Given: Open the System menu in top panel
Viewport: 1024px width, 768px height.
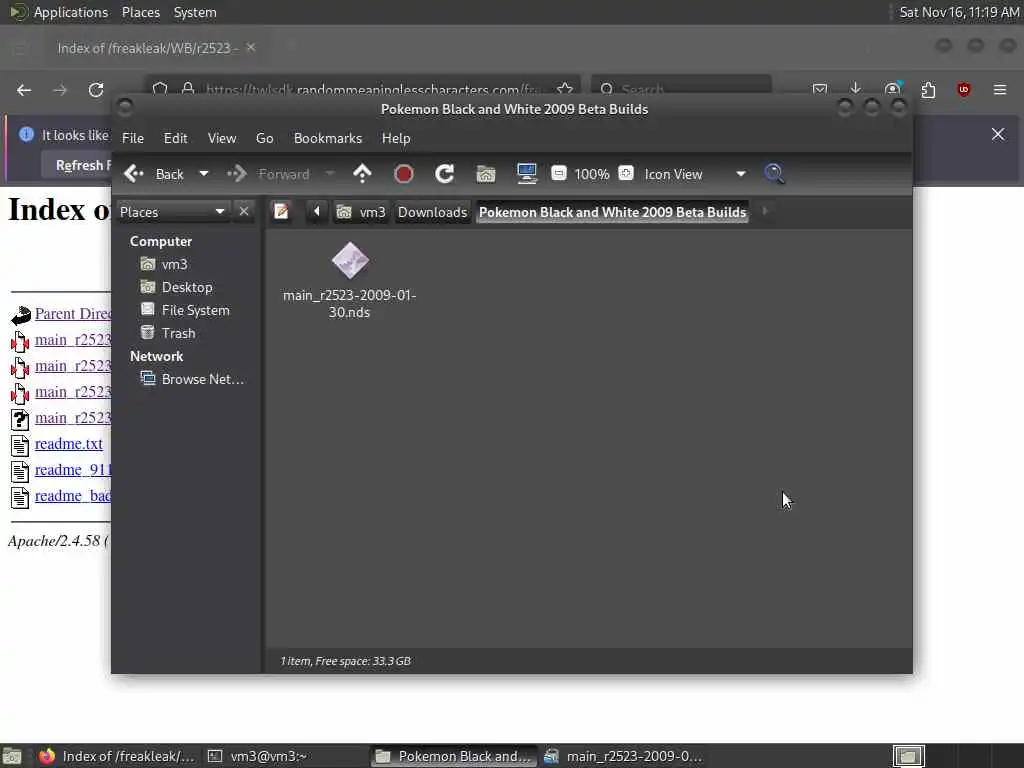Looking at the screenshot, I should point(195,12).
